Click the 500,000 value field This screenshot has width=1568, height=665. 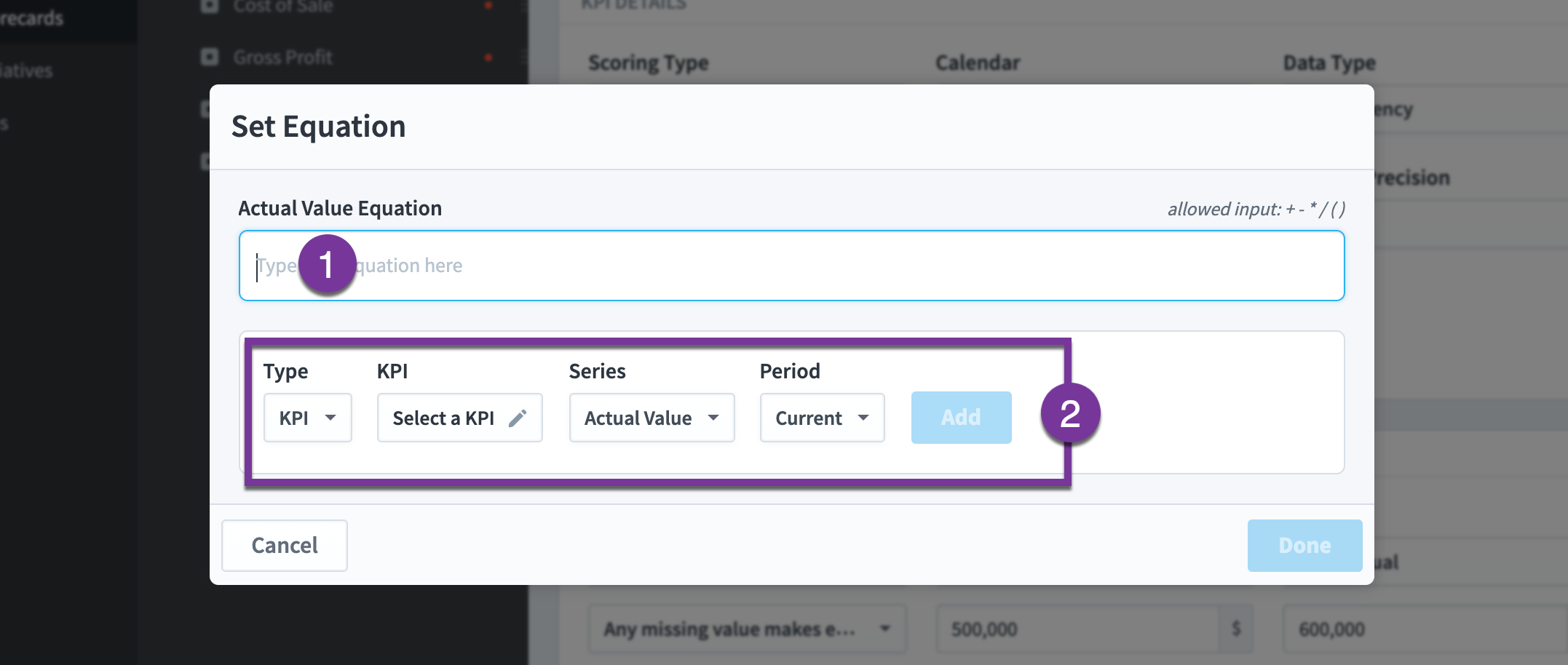pyautogui.click(x=1078, y=628)
